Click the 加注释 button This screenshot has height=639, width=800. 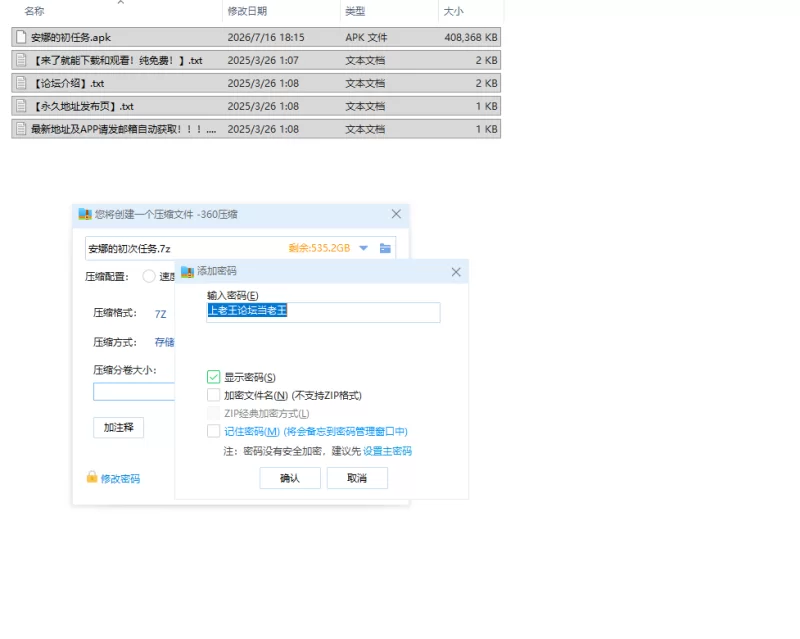click(118, 428)
